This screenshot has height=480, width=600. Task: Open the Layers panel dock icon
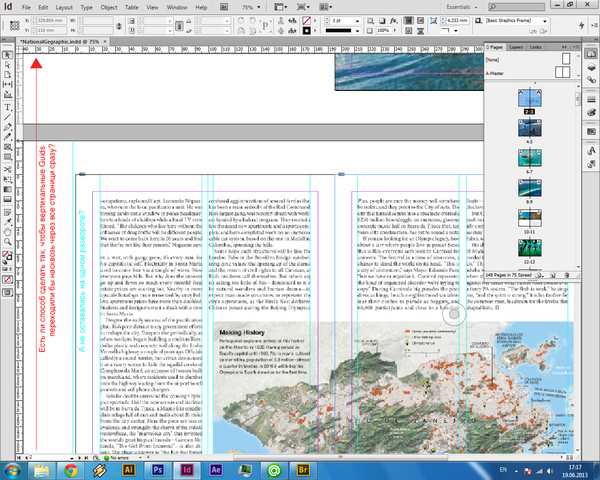pos(591,68)
